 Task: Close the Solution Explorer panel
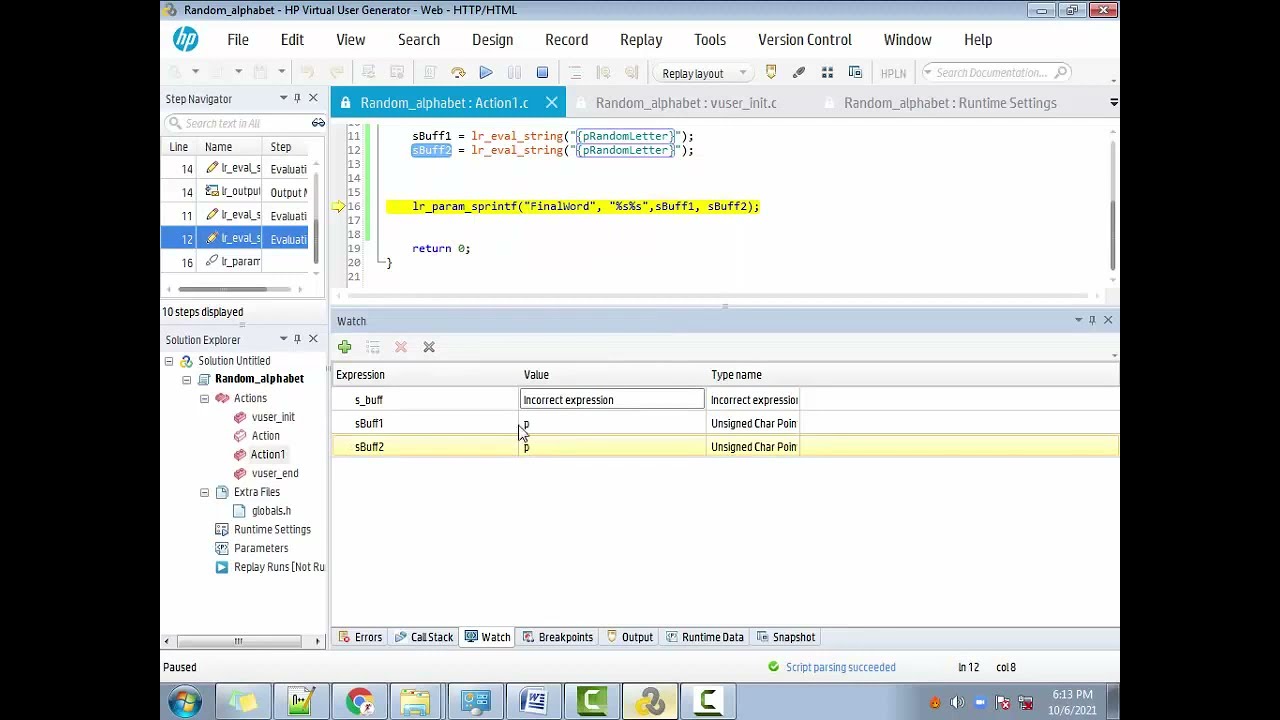tap(313, 339)
